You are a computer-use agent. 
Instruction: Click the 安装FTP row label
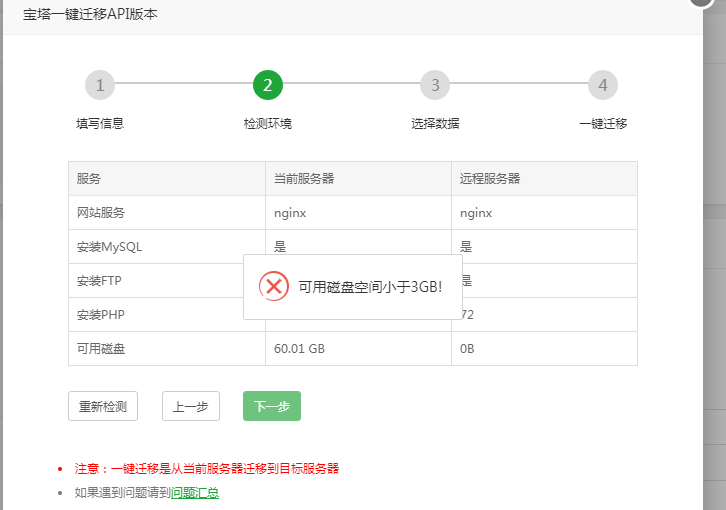pyautogui.click(x=99, y=281)
